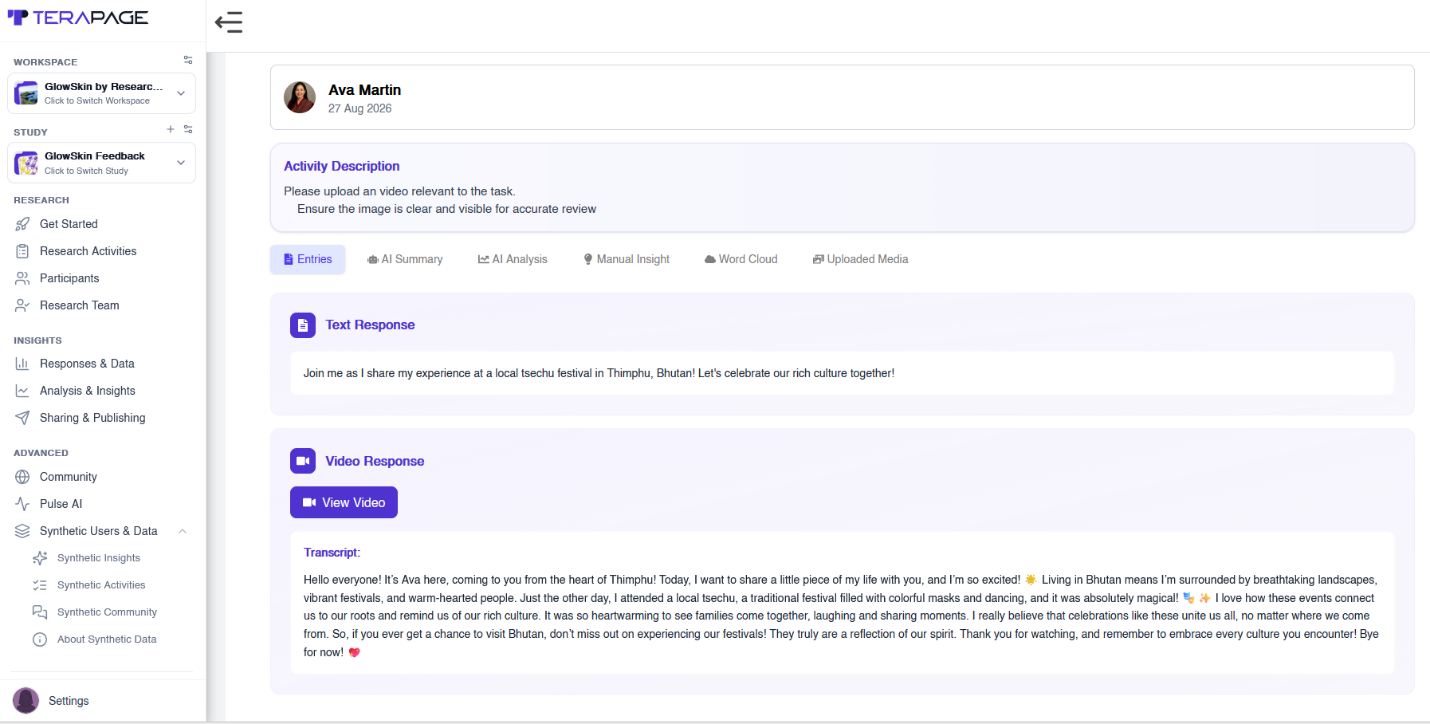1430x724 pixels.
Task: Open Synthetic Insights sub-item
Action: (x=98, y=558)
